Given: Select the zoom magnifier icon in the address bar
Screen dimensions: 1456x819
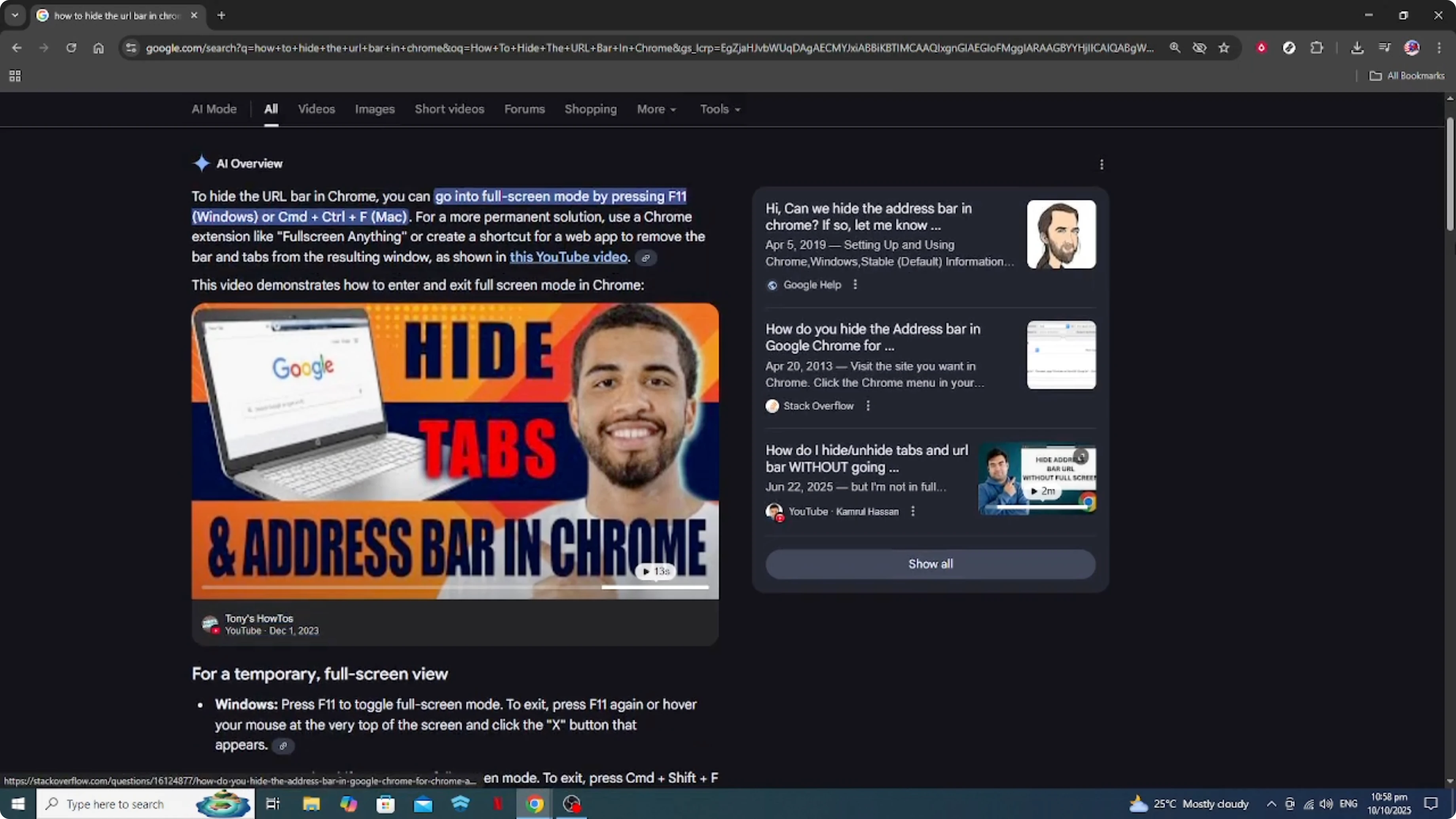Looking at the screenshot, I should (x=1175, y=48).
